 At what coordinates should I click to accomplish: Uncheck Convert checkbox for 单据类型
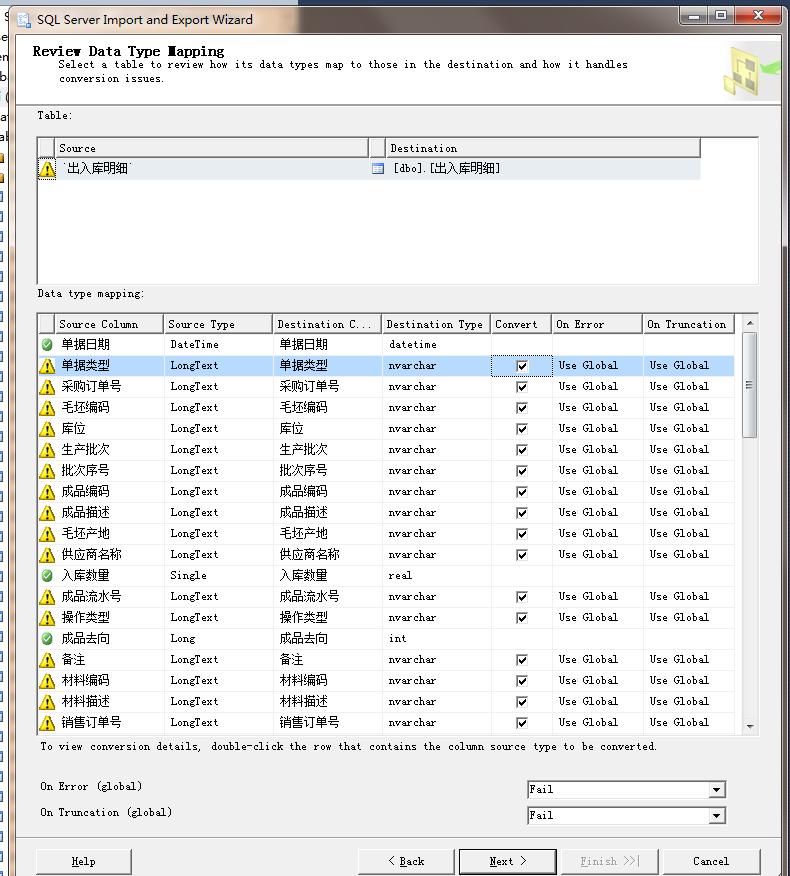[x=521, y=366]
